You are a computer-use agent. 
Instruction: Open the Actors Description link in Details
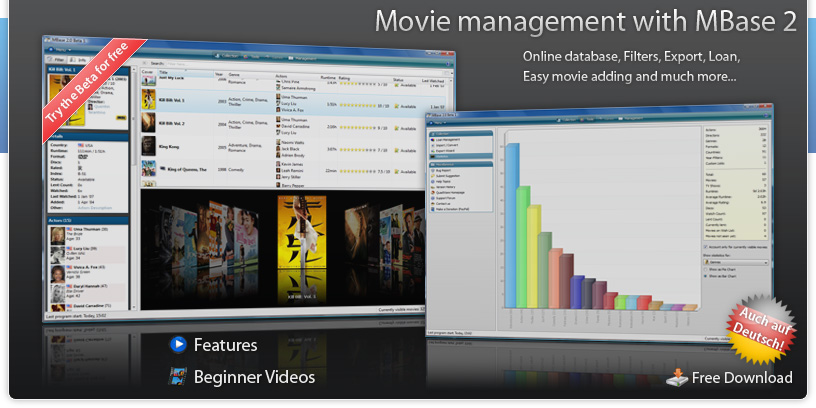[94, 208]
